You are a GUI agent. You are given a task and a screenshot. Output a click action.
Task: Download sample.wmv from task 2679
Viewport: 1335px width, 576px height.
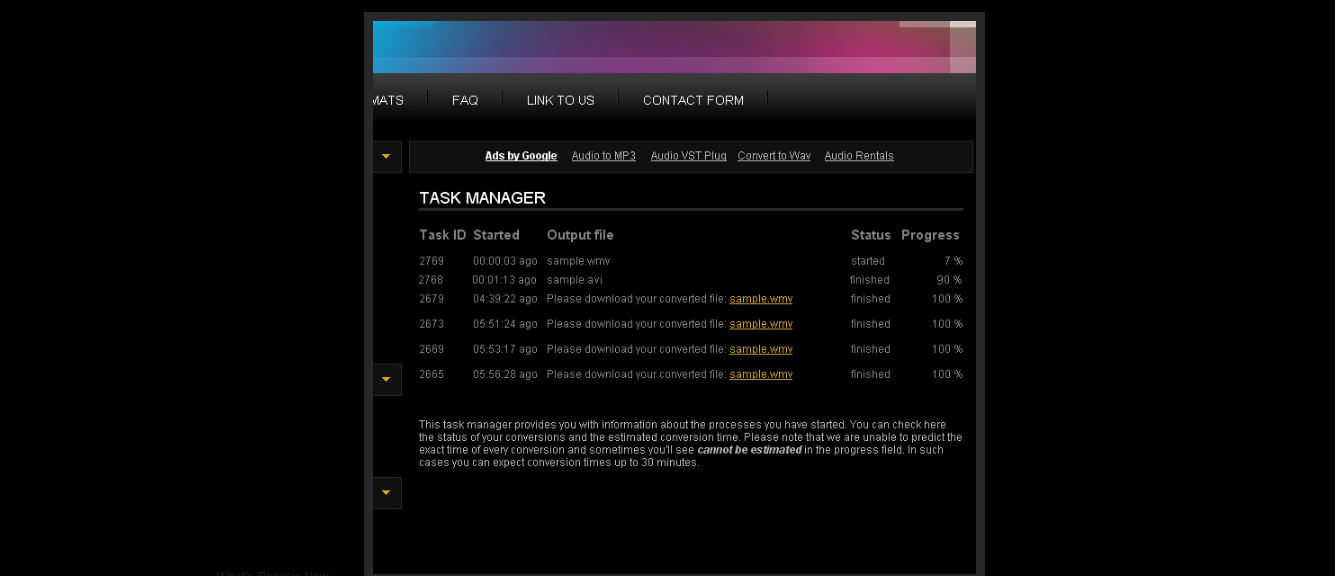pyautogui.click(x=761, y=299)
